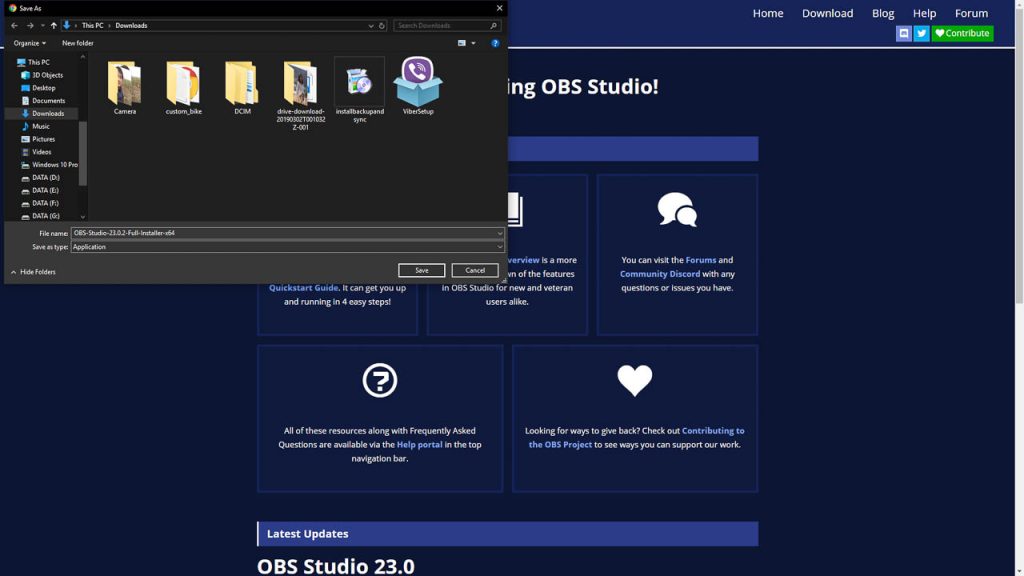Create a New folder
This screenshot has height=576, width=1024.
point(78,43)
